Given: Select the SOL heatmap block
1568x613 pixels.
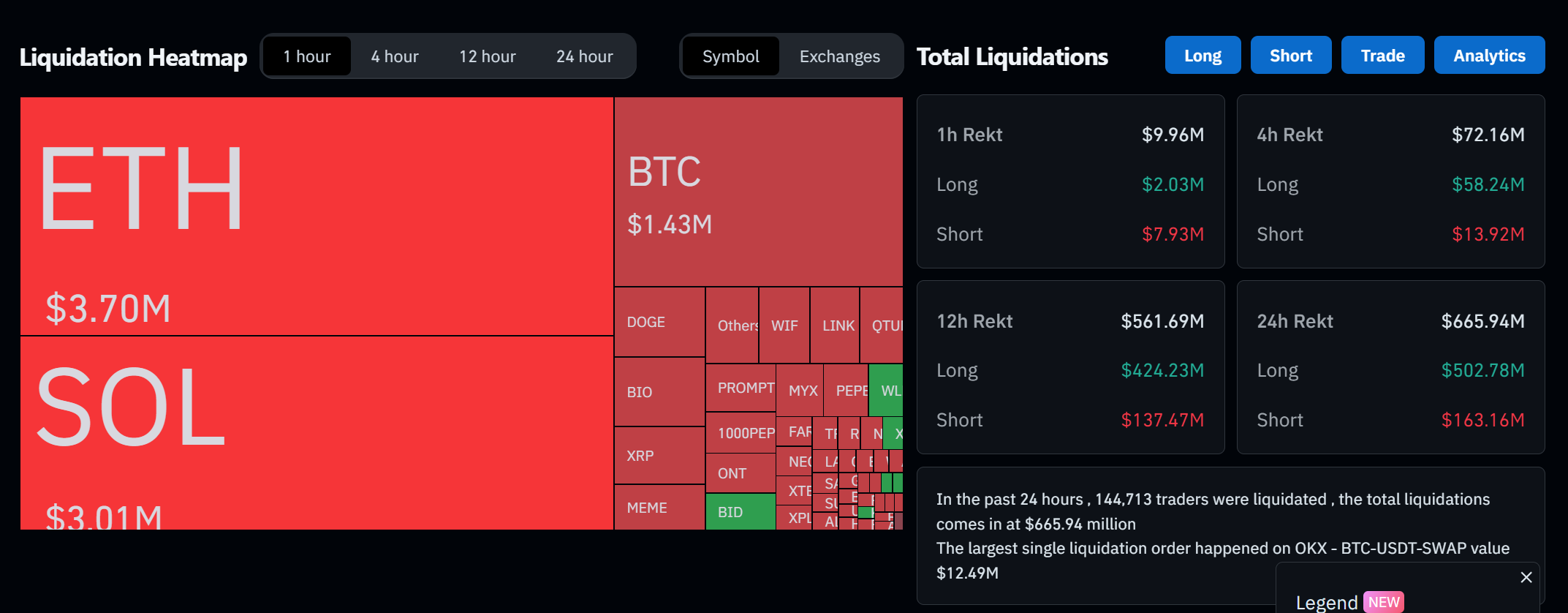Looking at the screenshot, I should [317, 432].
